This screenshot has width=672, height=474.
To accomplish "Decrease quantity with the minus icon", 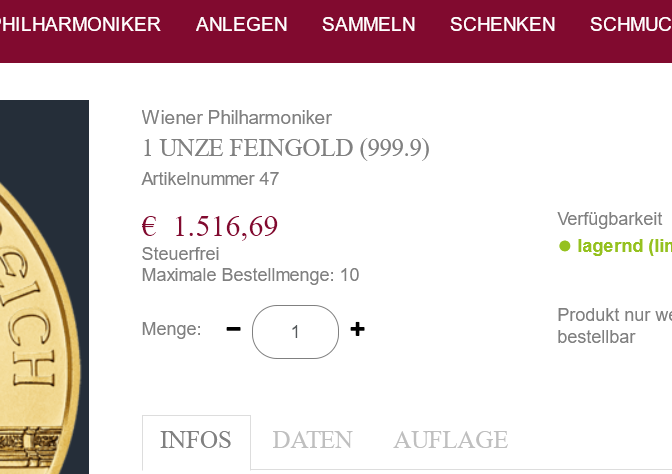I will click(234, 329).
